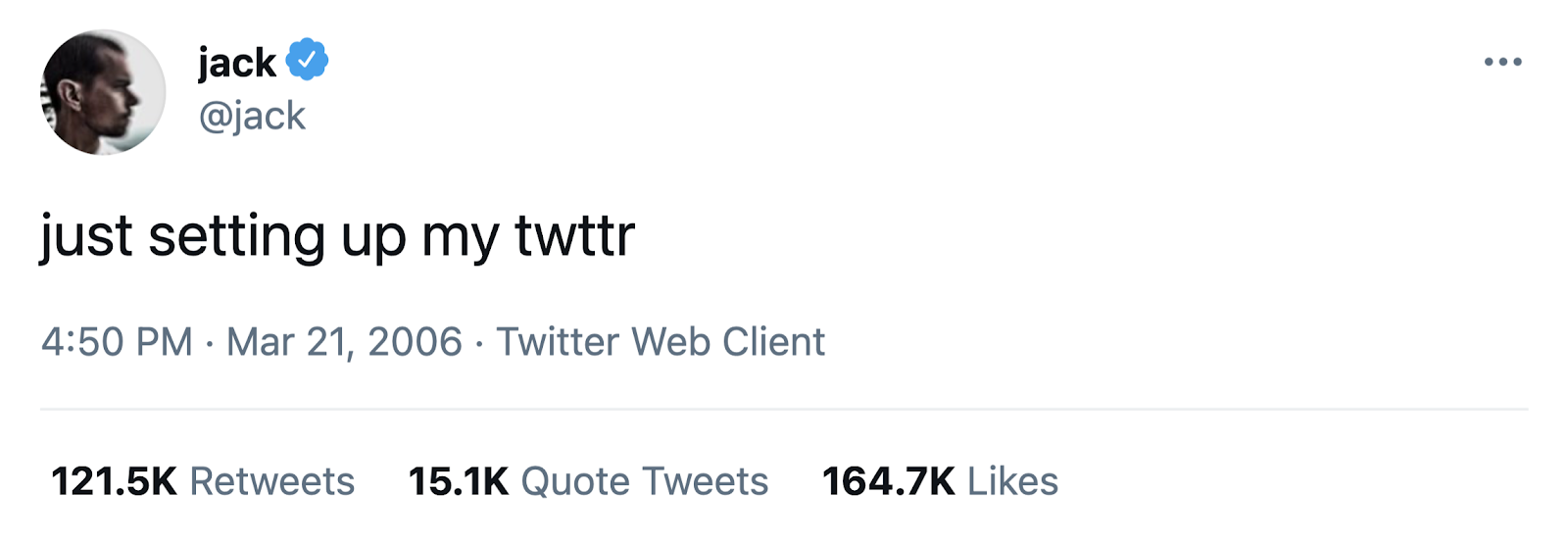Click the word "twttr" in the tweet
Viewport: 1568px width, 544px height.
575,236
